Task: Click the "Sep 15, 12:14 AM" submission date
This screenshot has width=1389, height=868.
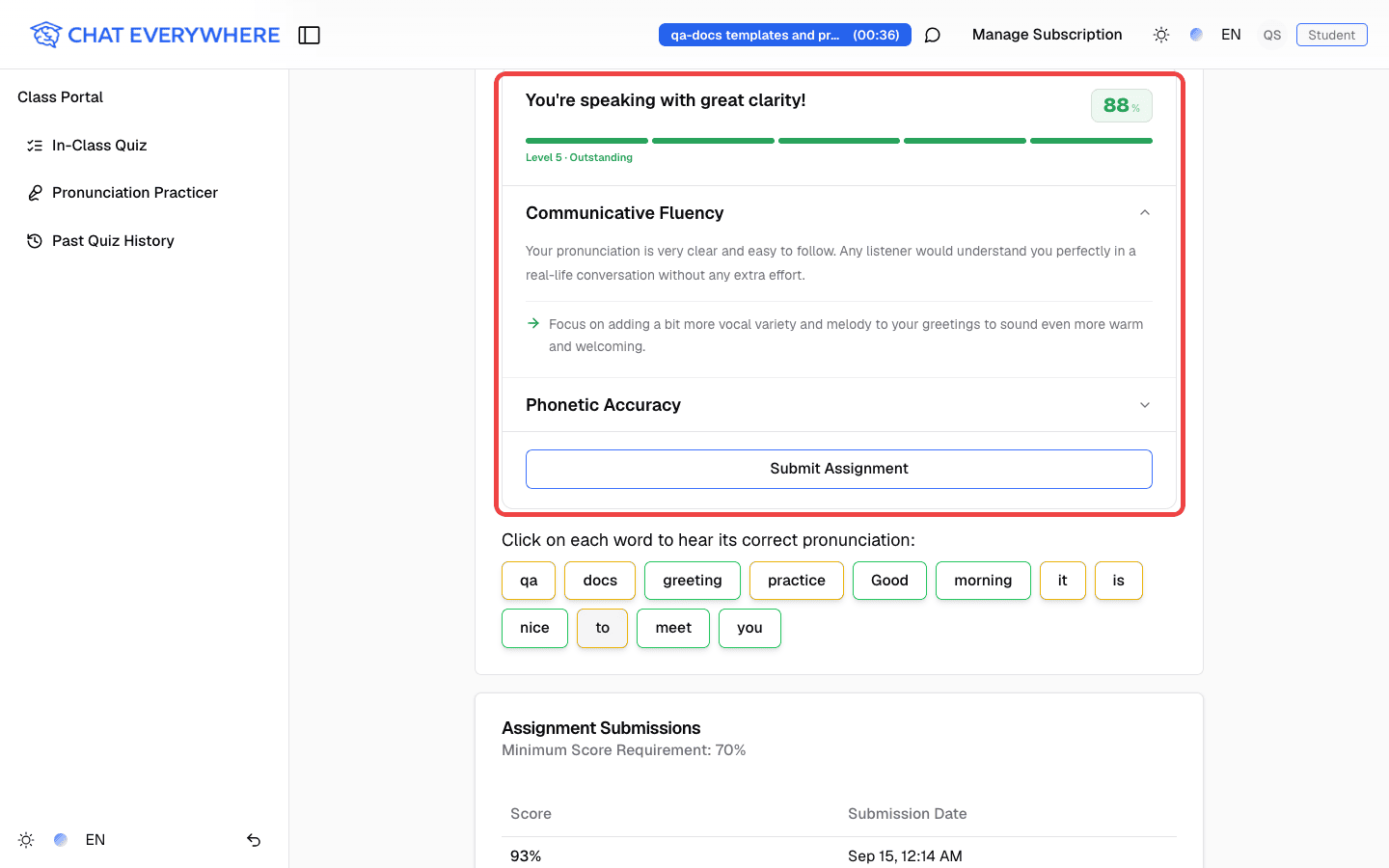Action: click(x=905, y=856)
